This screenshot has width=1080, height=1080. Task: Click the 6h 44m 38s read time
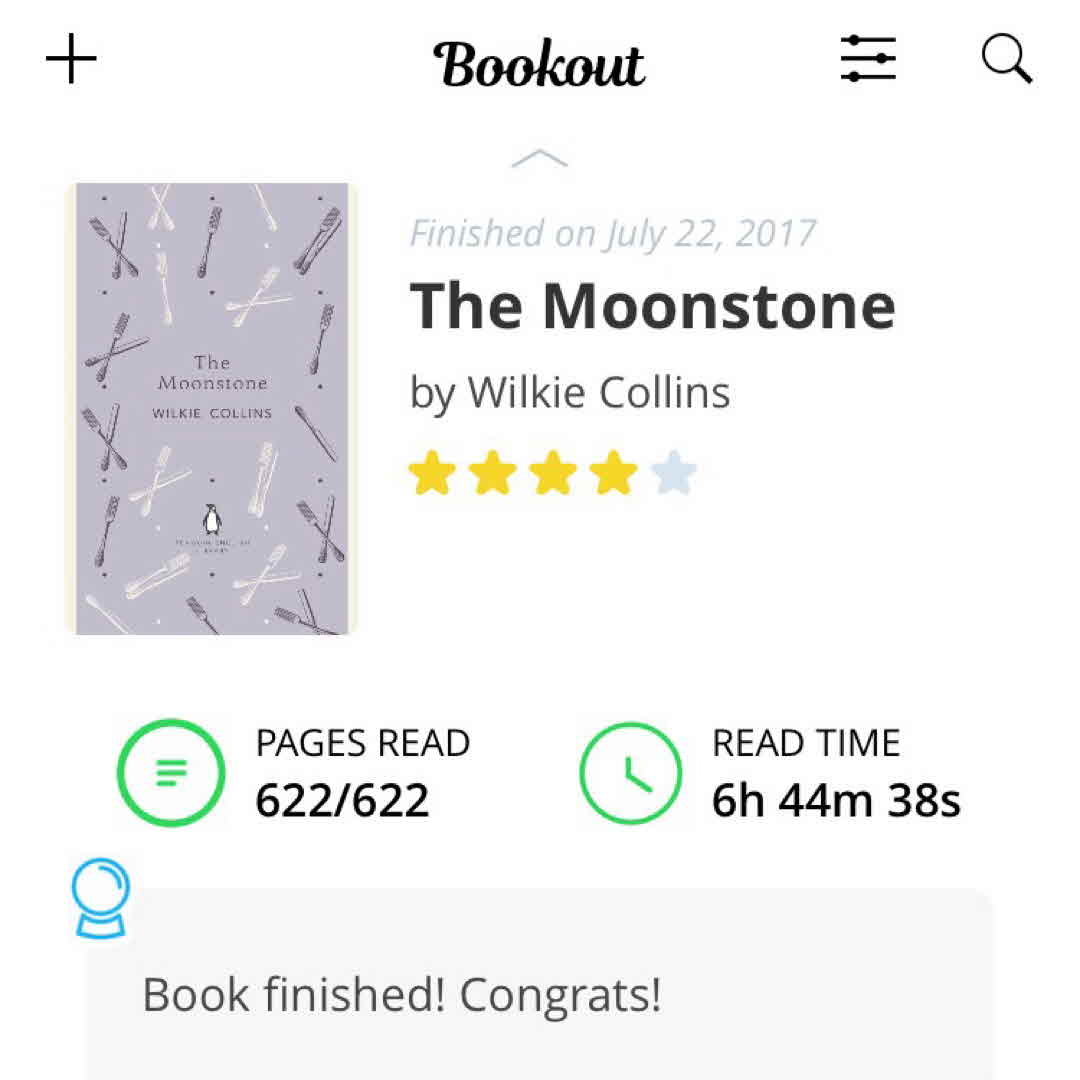tap(836, 800)
